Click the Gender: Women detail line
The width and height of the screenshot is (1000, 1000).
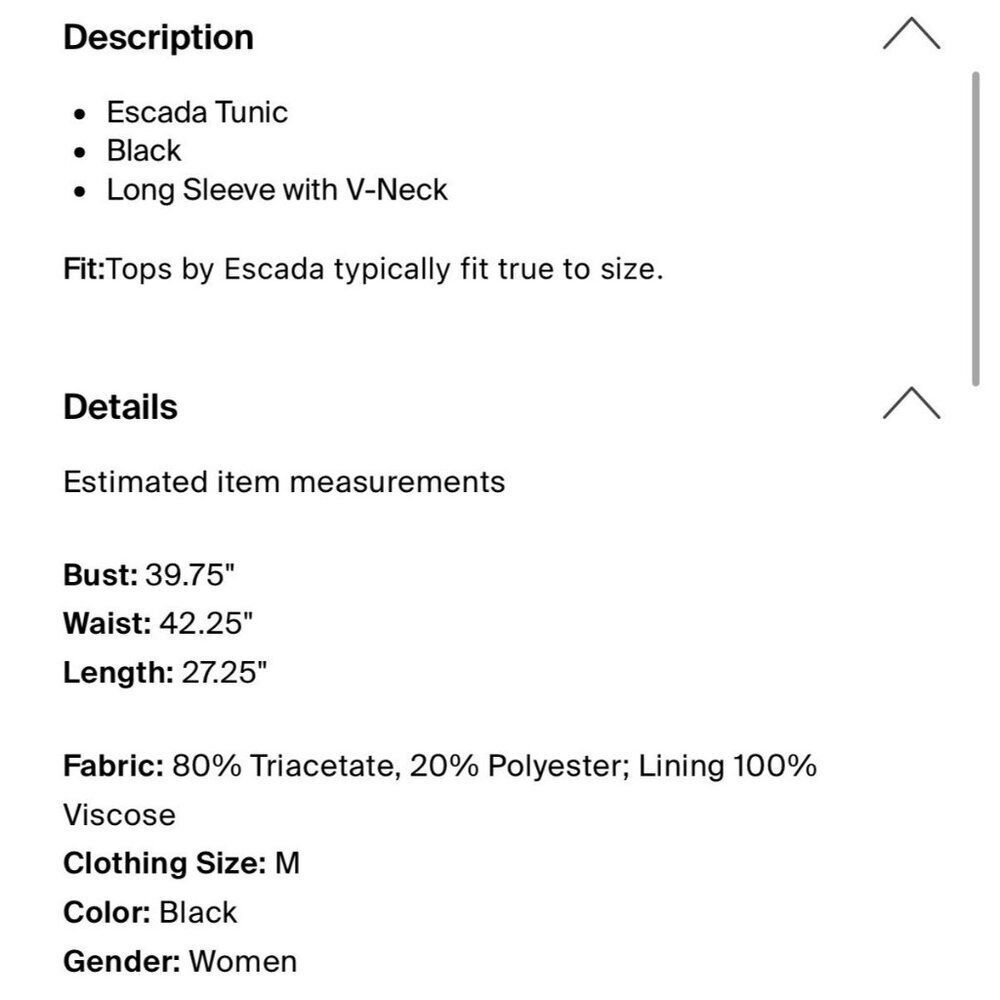180,962
